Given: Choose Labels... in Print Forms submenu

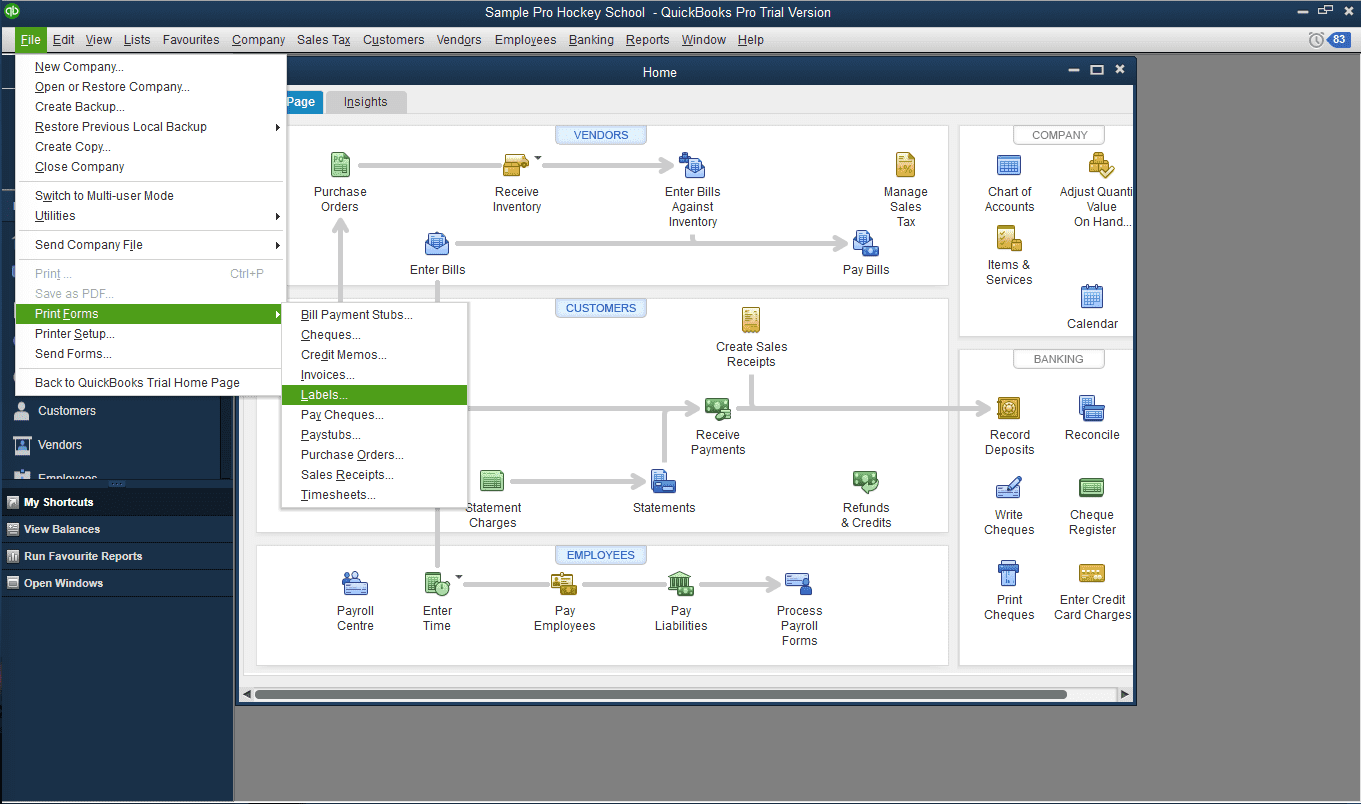Looking at the screenshot, I should click(374, 395).
